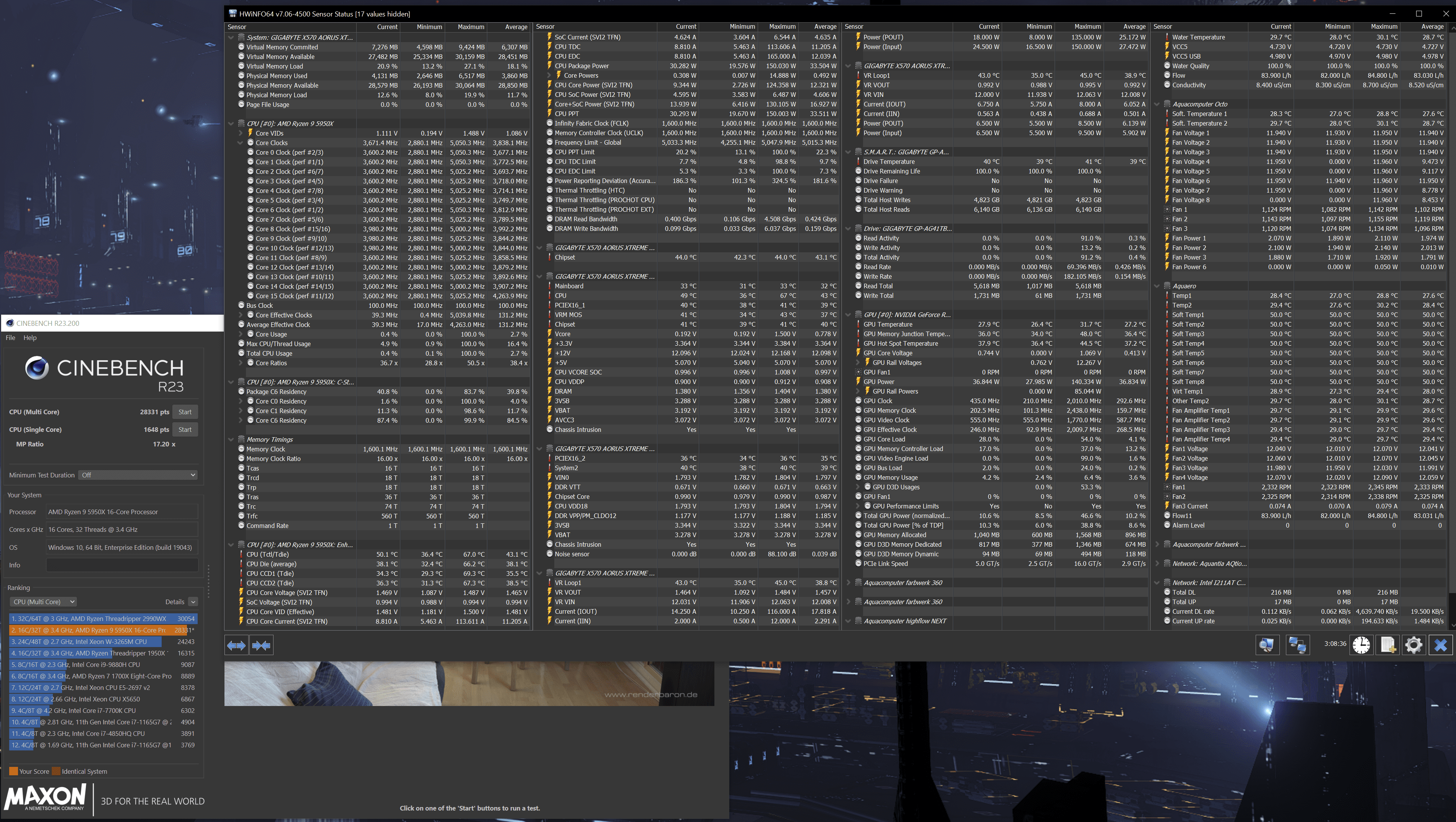Viewport: 1456px width, 822px height.
Task: Reset min/max values with the clock icon
Action: click(x=1361, y=645)
